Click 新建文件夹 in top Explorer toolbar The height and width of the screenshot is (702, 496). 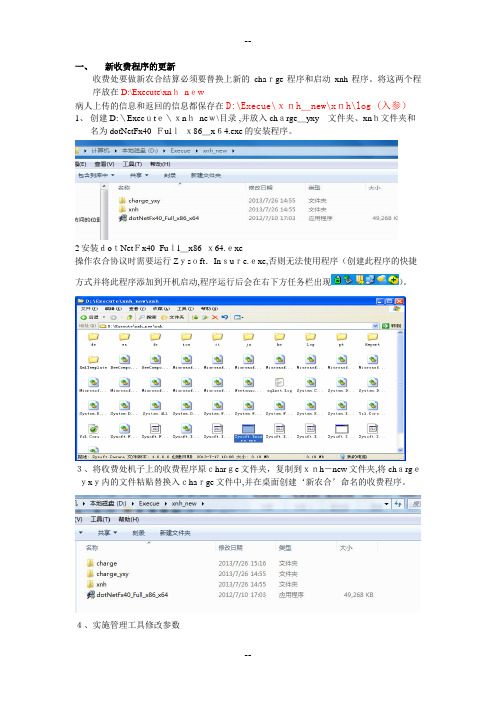click(x=206, y=176)
